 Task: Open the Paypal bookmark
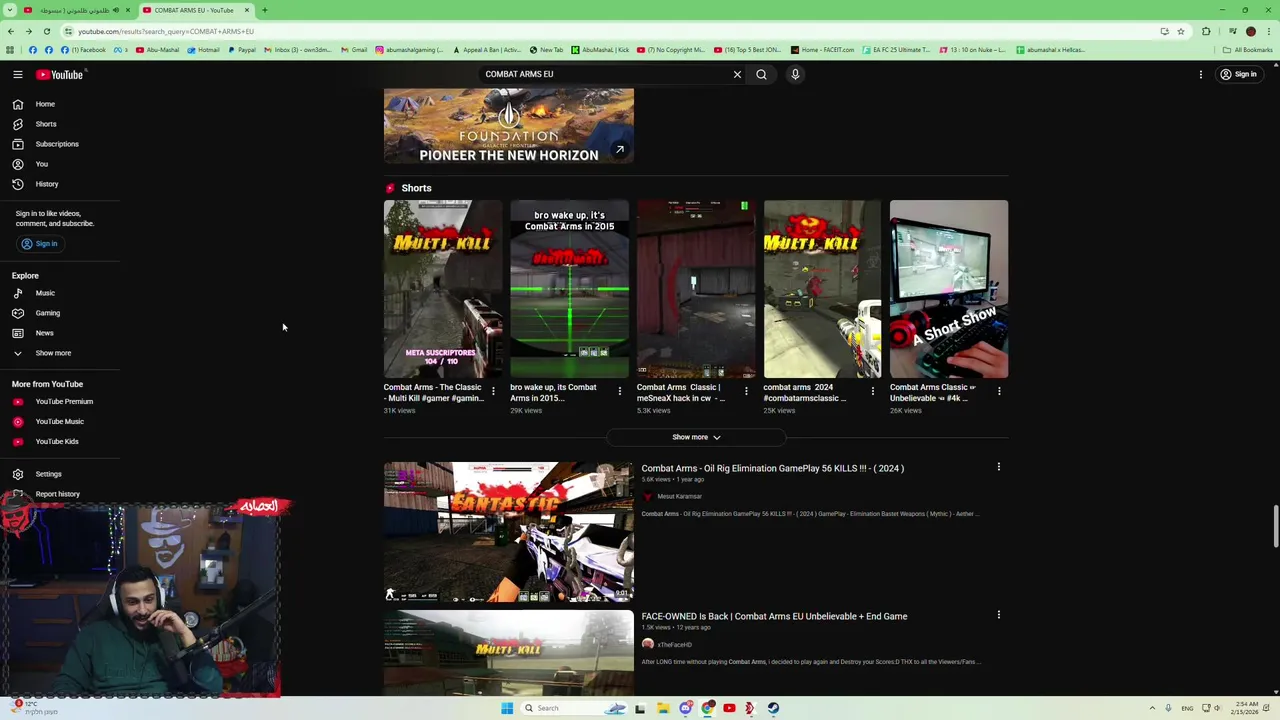[x=241, y=50]
